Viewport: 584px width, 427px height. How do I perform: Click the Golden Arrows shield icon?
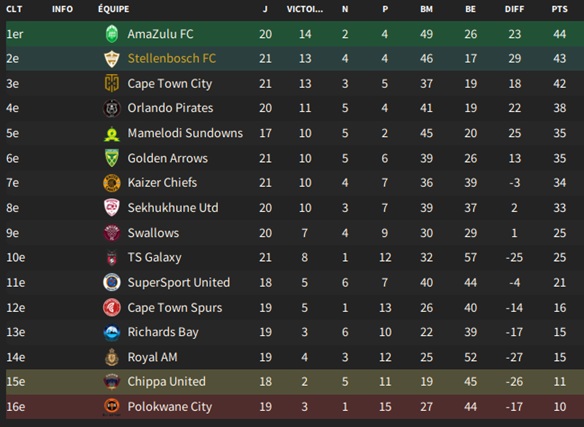pos(112,158)
